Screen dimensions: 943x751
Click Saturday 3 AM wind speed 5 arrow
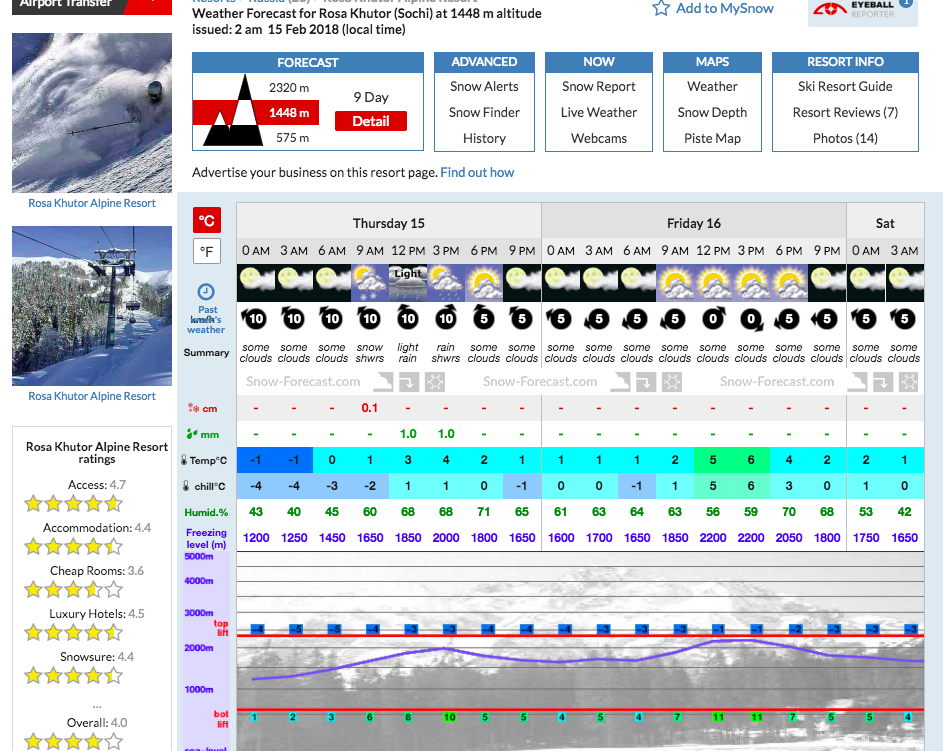coord(903,319)
